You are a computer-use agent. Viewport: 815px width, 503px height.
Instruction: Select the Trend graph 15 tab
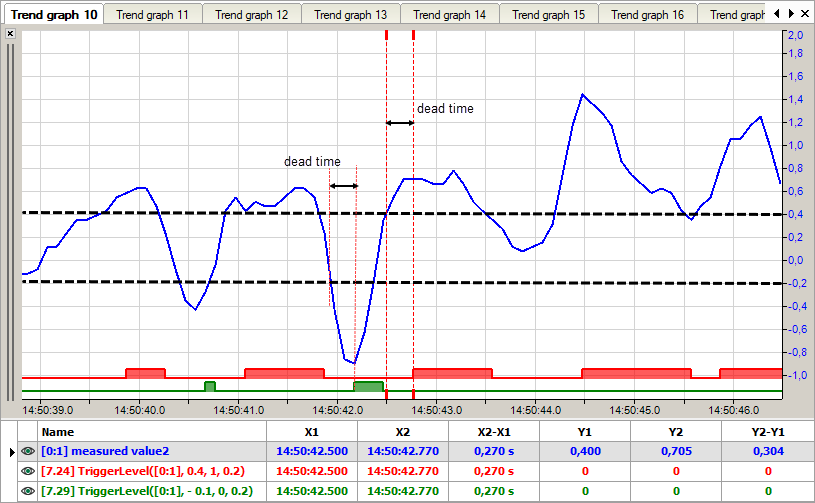(548, 15)
